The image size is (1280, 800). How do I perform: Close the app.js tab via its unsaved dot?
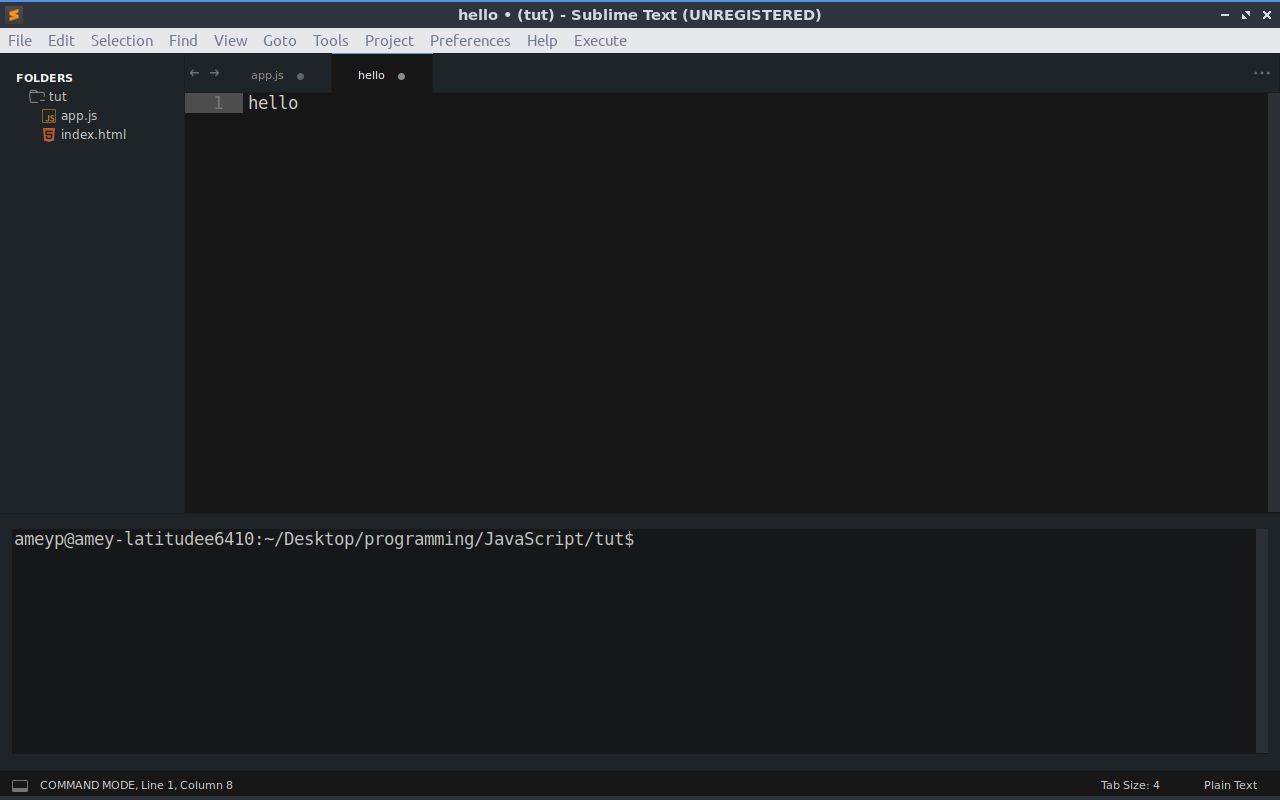pyautogui.click(x=300, y=76)
